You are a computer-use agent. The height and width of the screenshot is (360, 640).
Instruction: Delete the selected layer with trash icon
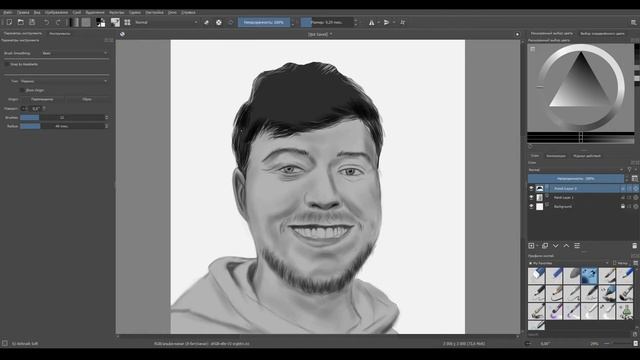coord(634,246)
